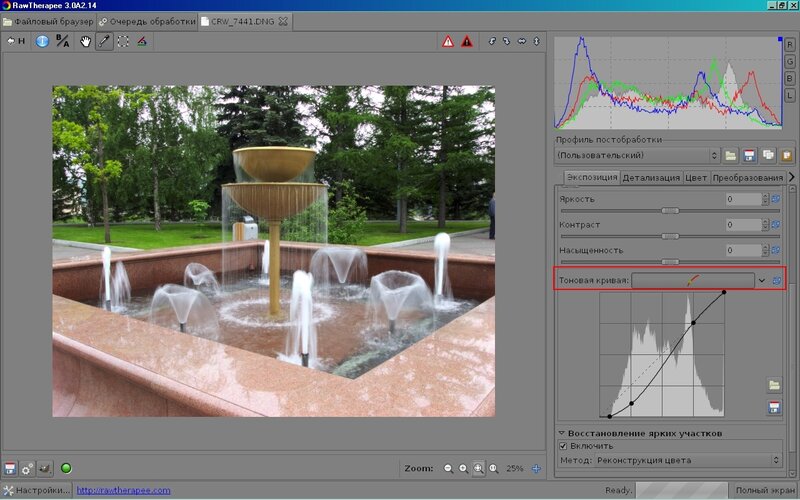Toggle before/after view icon

pyautogui.click(x=62, y=41)
